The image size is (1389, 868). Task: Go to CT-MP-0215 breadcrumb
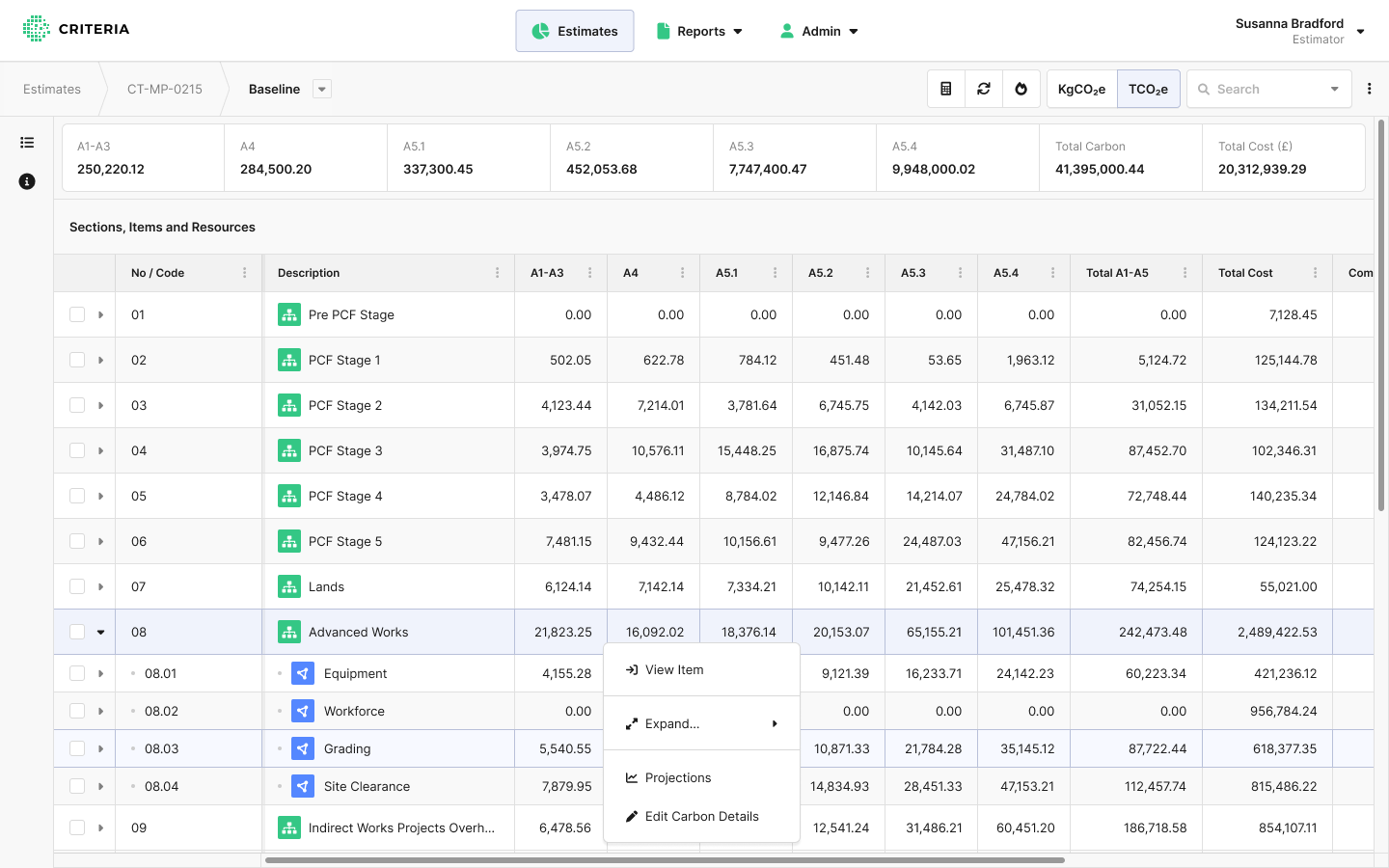[x=165, y=89]
